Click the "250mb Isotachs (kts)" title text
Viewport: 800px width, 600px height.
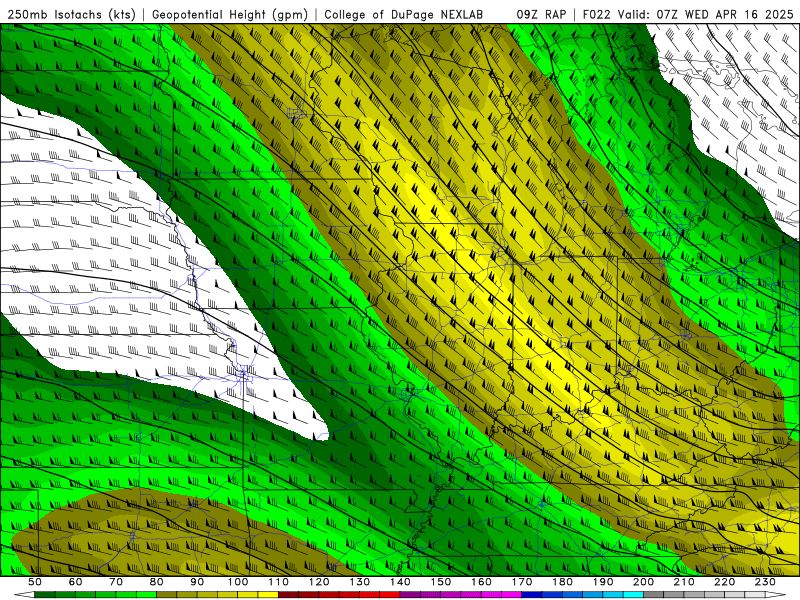coord(72,14)
